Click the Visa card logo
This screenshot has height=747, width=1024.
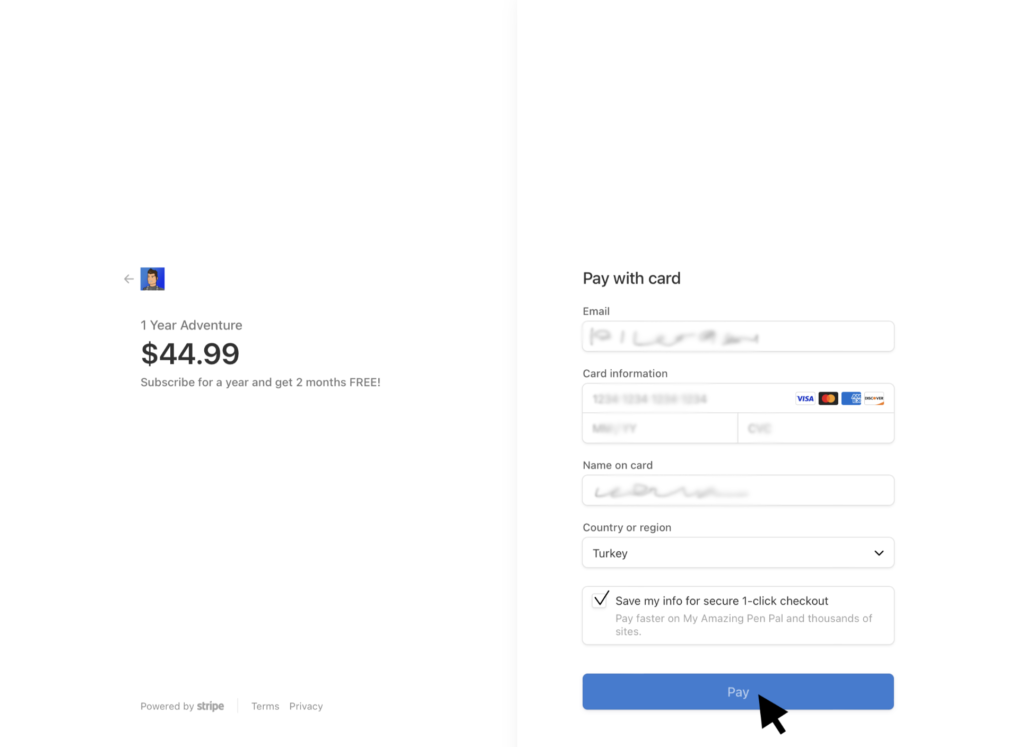[x=805, y=398]
